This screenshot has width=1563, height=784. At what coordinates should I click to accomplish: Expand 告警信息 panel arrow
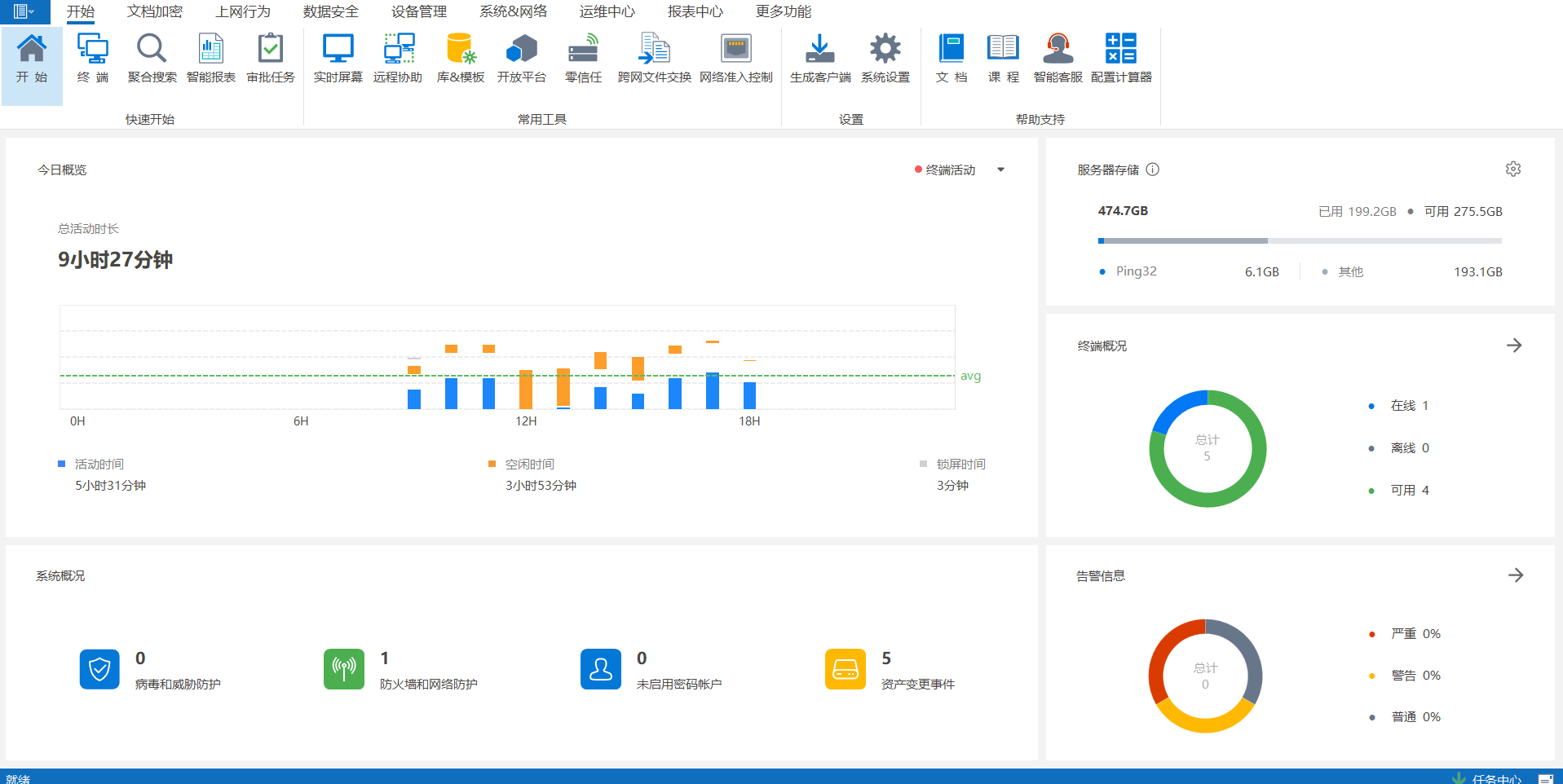tap(1516, 575)
